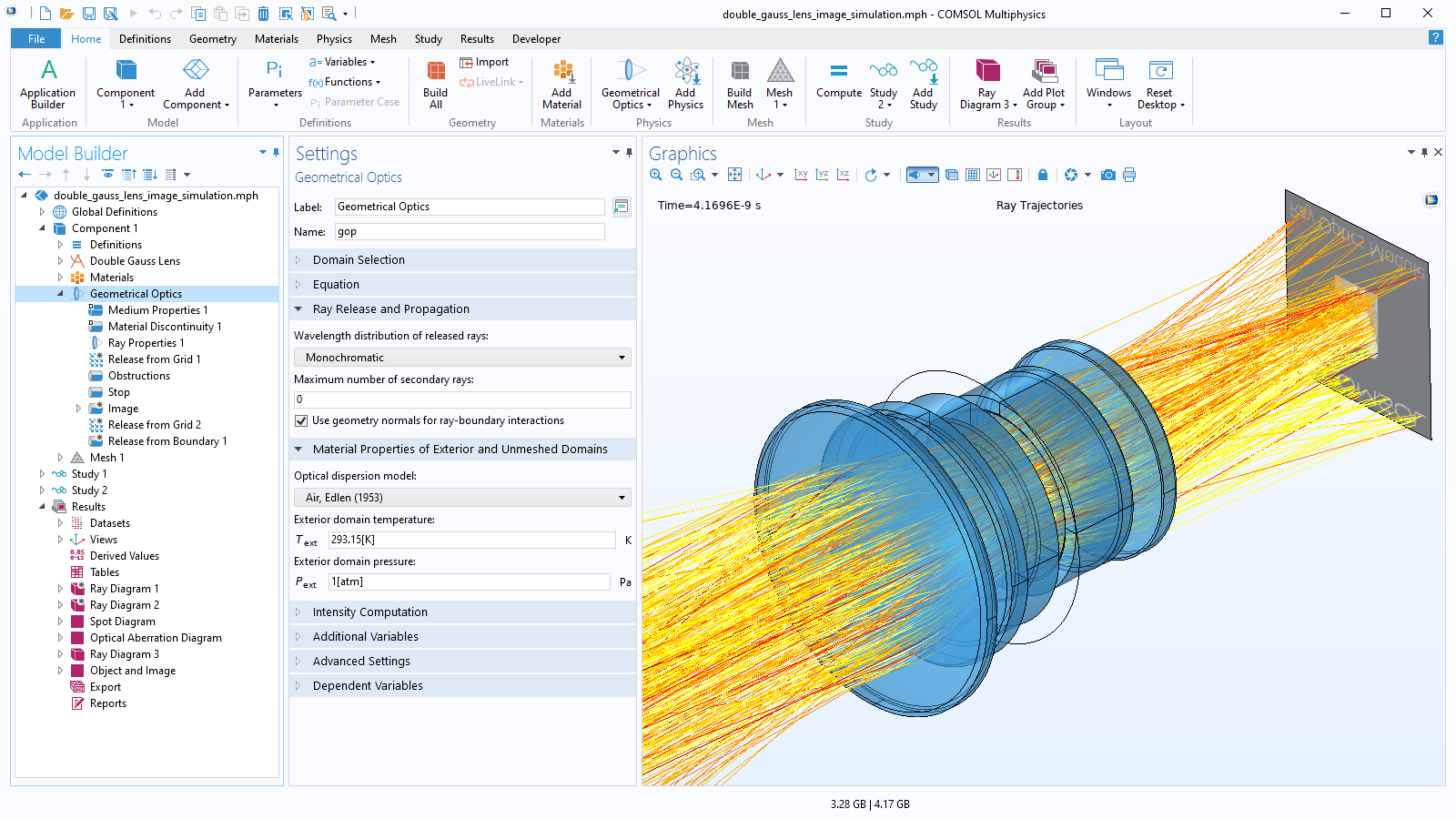Click the Windows layout button
Screen dimensions: 1456x819
(x=1108, y=85)
